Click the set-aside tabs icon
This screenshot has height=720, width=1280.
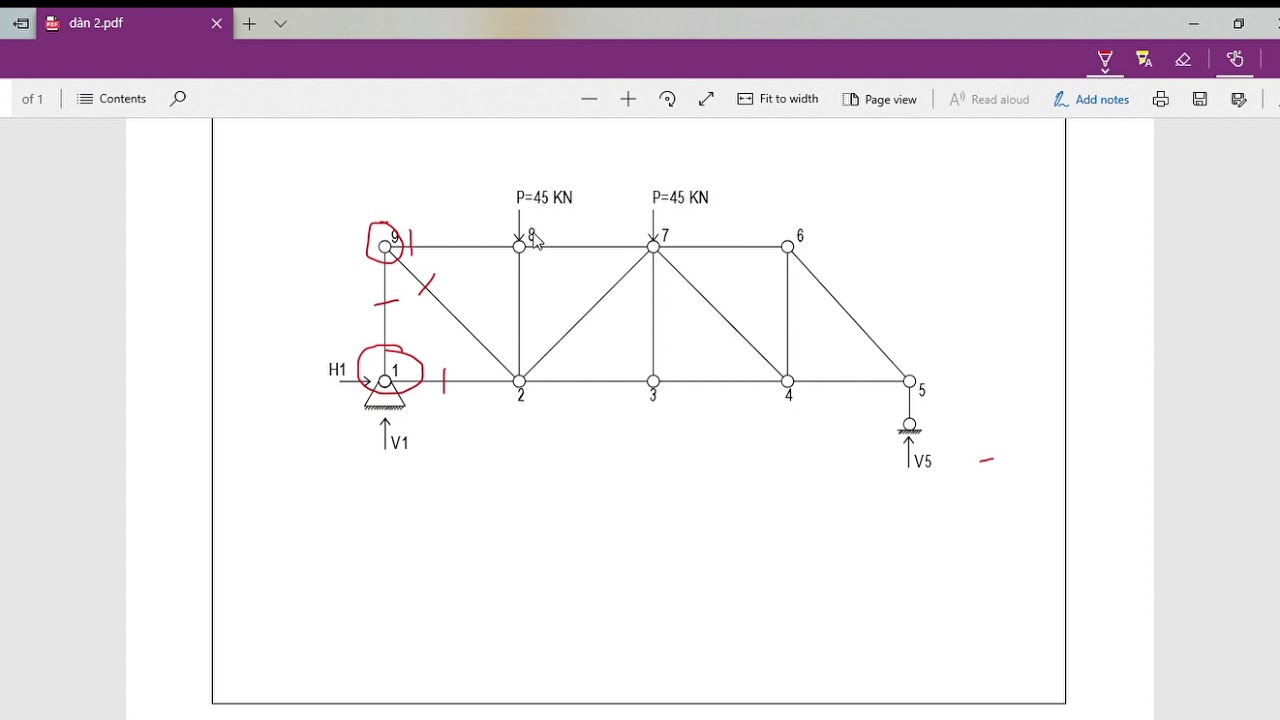[20, 23]
